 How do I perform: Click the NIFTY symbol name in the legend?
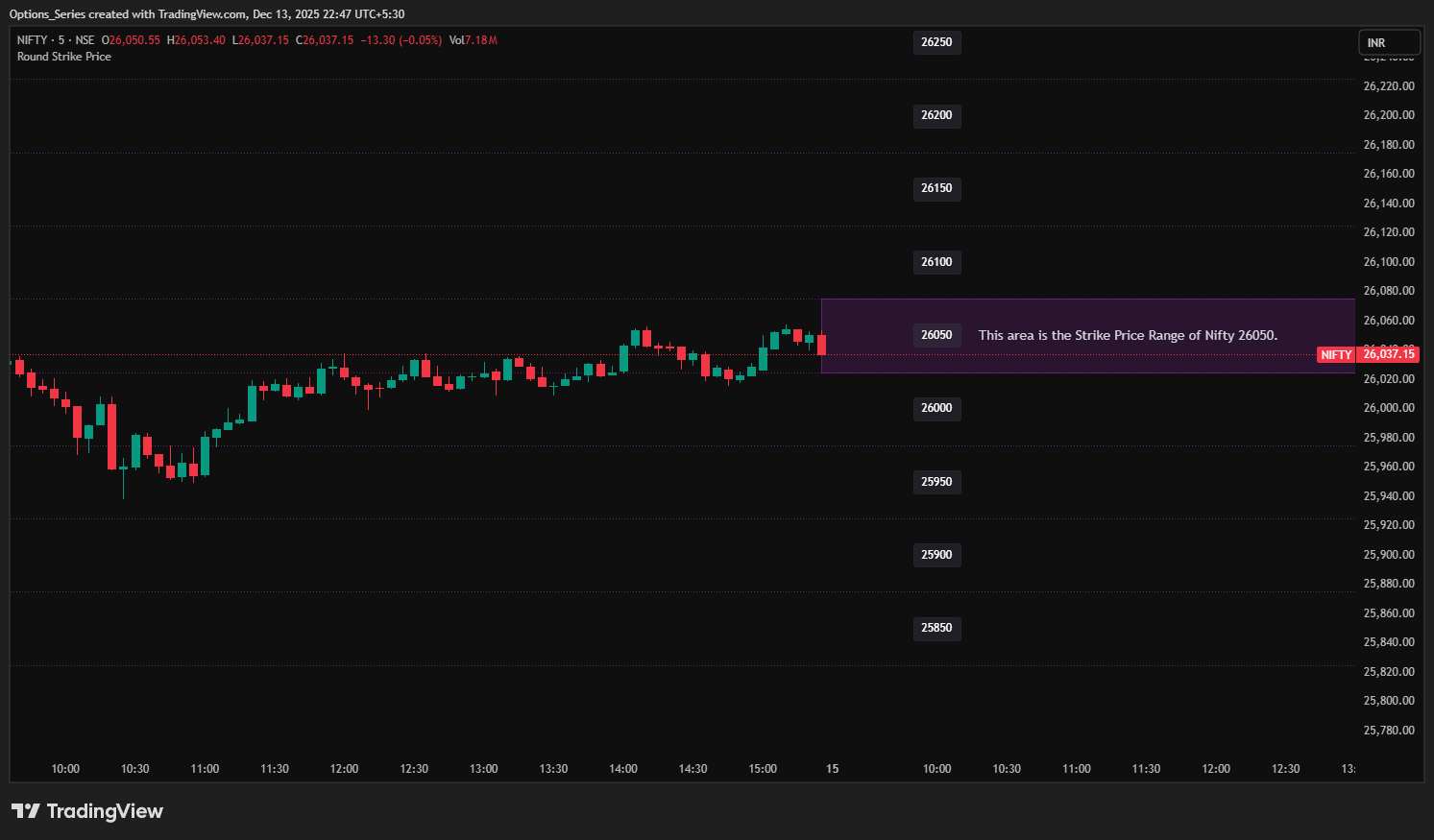32,40
